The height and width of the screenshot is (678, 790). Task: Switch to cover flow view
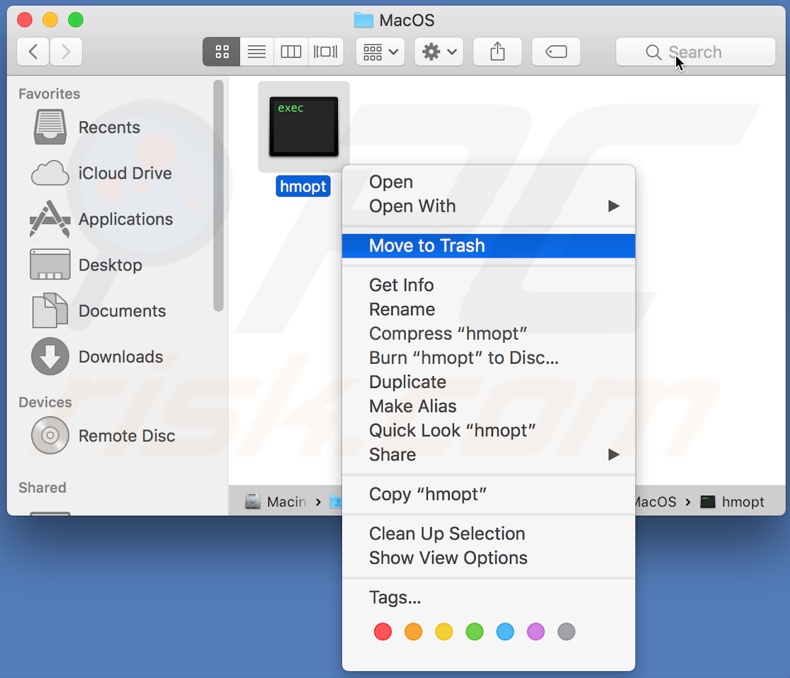pyautogui.click(x=325, y=51)
